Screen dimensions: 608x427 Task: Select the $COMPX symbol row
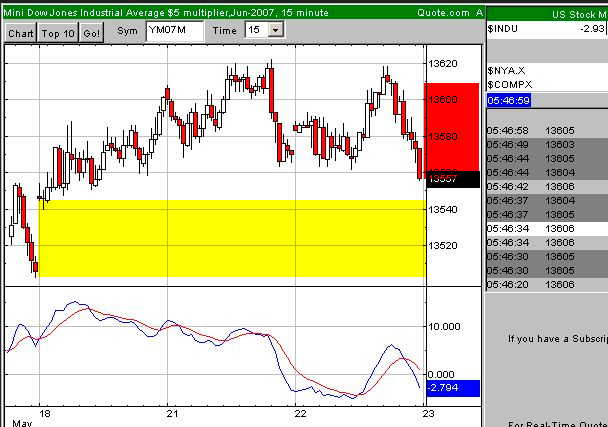point(508,84)
